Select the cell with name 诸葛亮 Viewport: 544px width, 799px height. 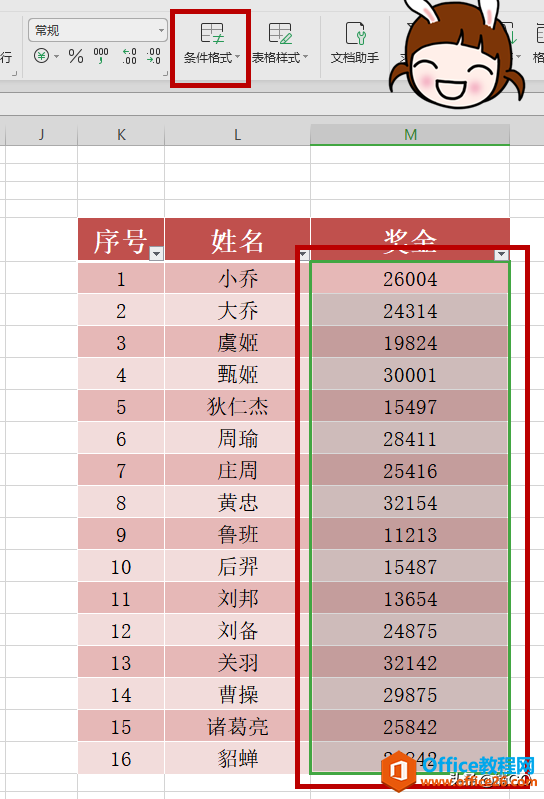tap(237, 726)
